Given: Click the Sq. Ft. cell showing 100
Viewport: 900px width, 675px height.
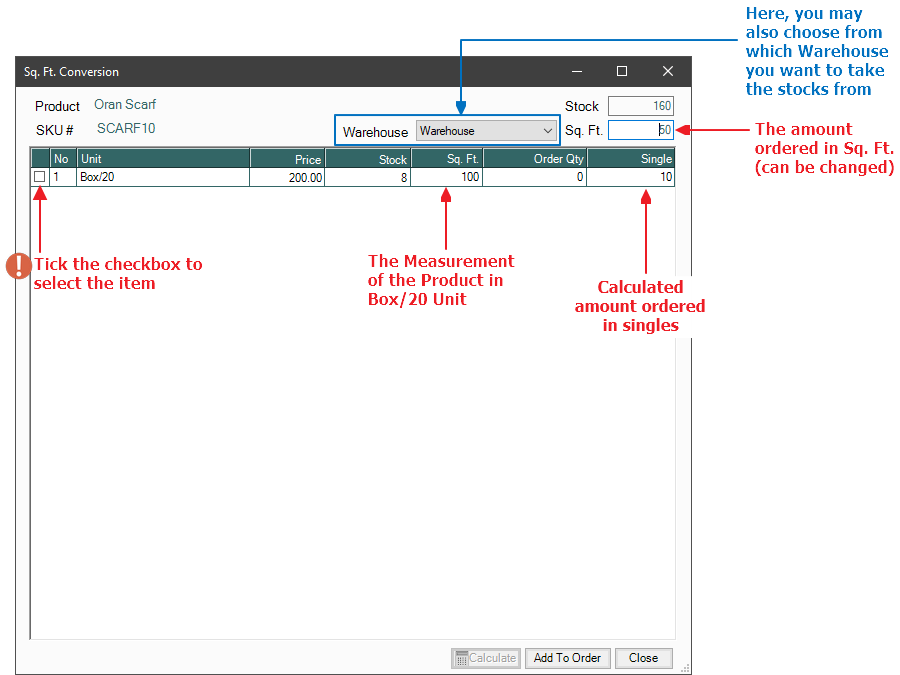Looking at the screenshot, I should click(x=446, y=177).
